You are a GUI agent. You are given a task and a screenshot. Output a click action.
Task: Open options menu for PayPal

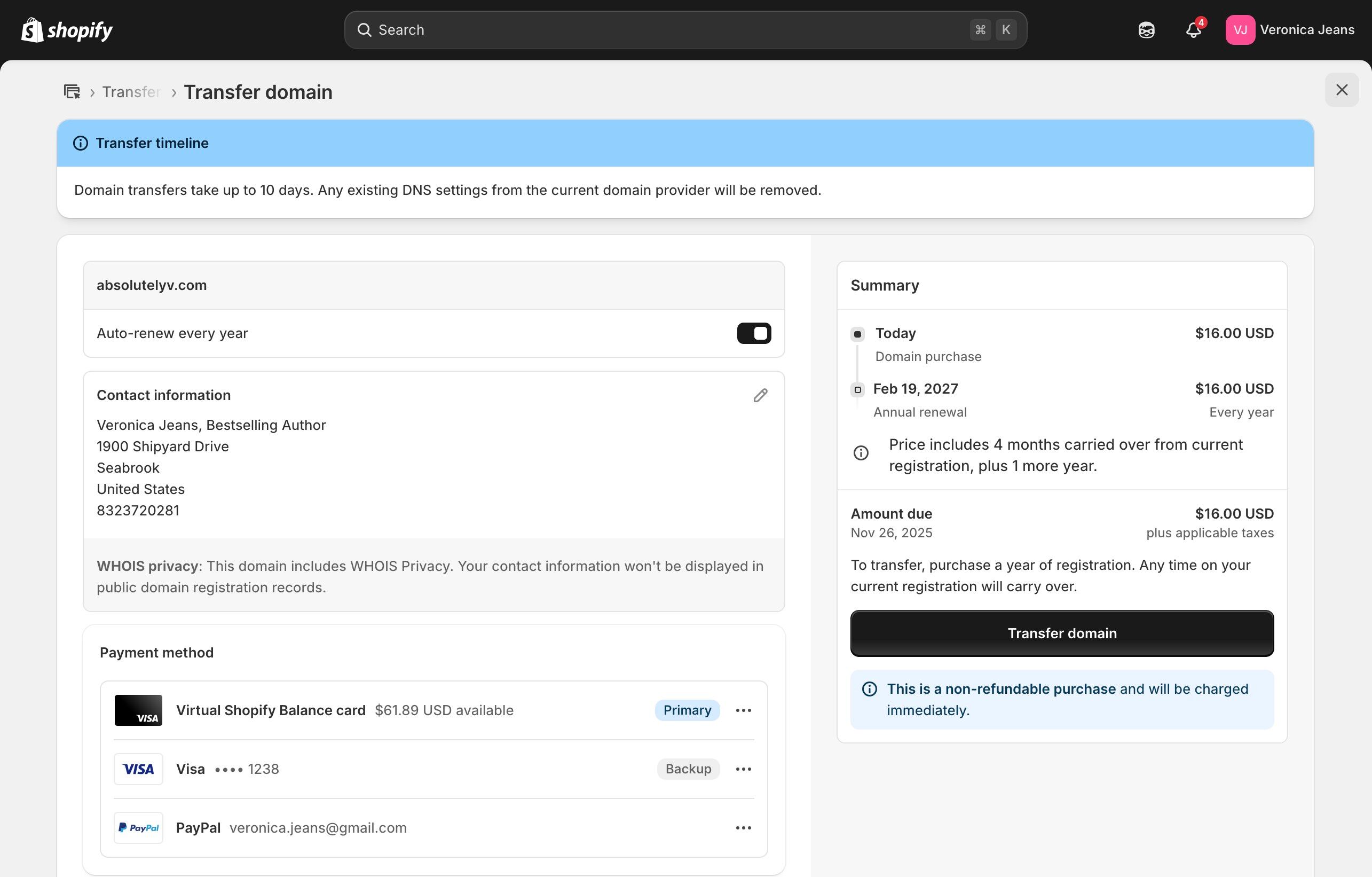[743, 827]
